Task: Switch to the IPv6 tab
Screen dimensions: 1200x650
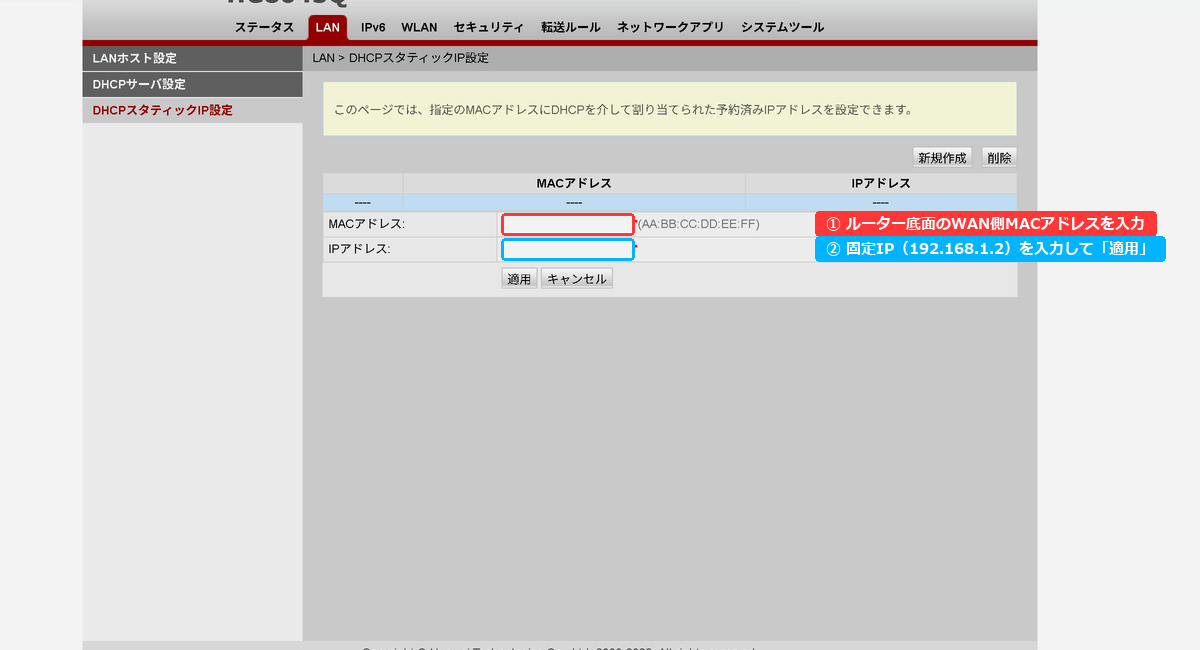Action: coord(373,27)
